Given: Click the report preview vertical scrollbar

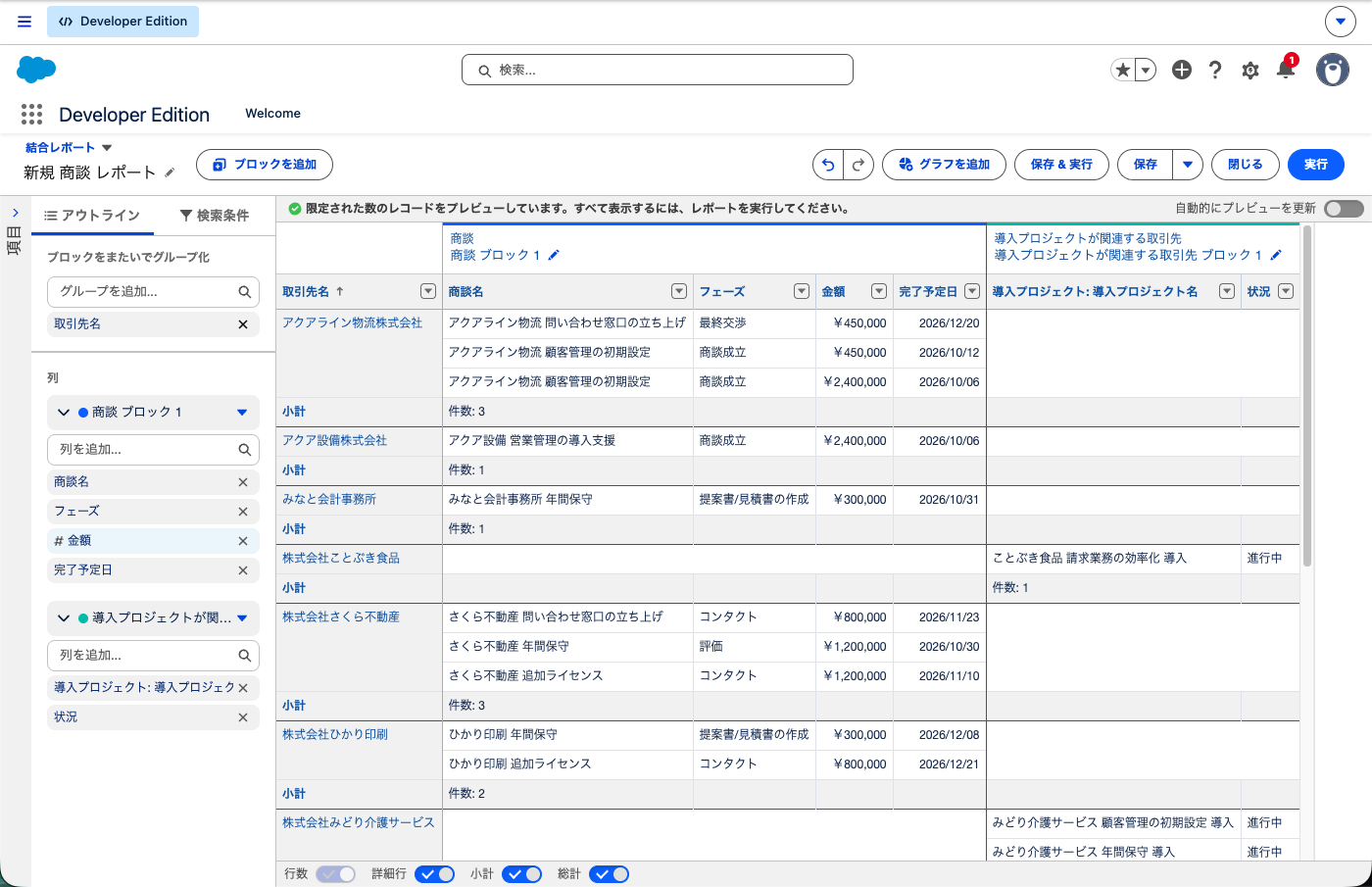Looking at the screenshot, I should pyautogui.click(x=1307, y=396).
